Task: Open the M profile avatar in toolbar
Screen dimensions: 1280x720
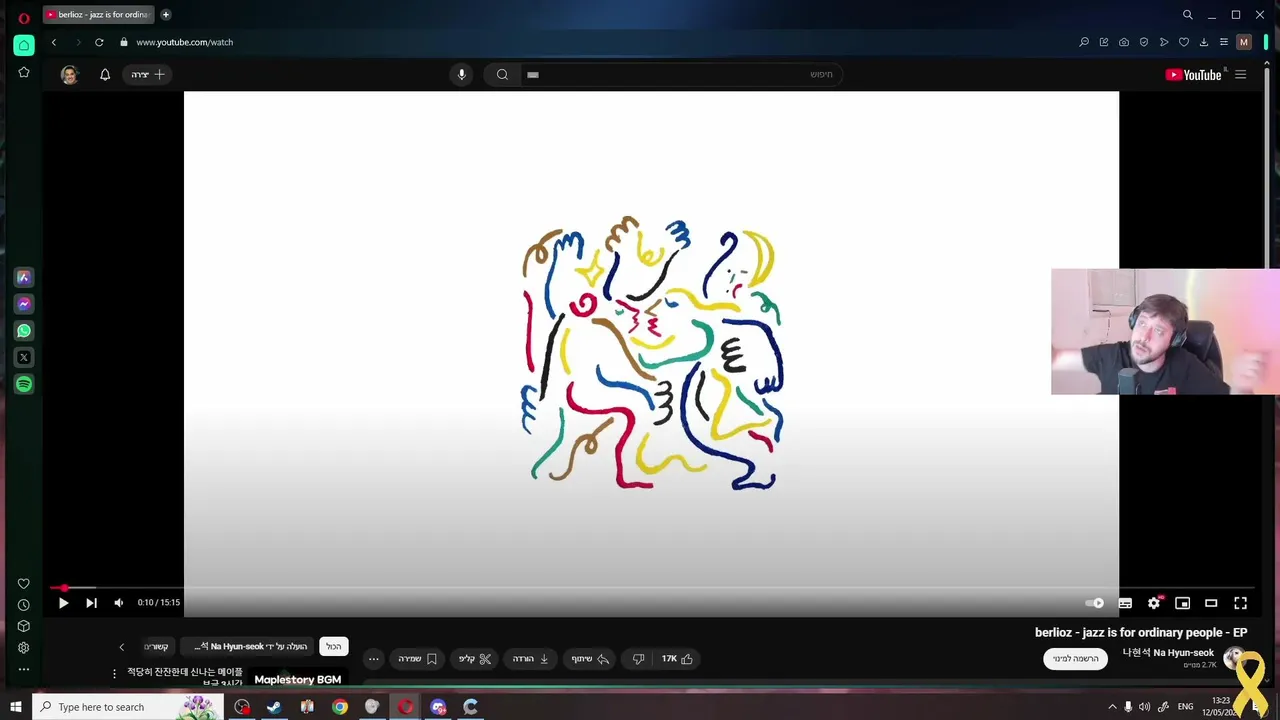Action: [1244, 42]
